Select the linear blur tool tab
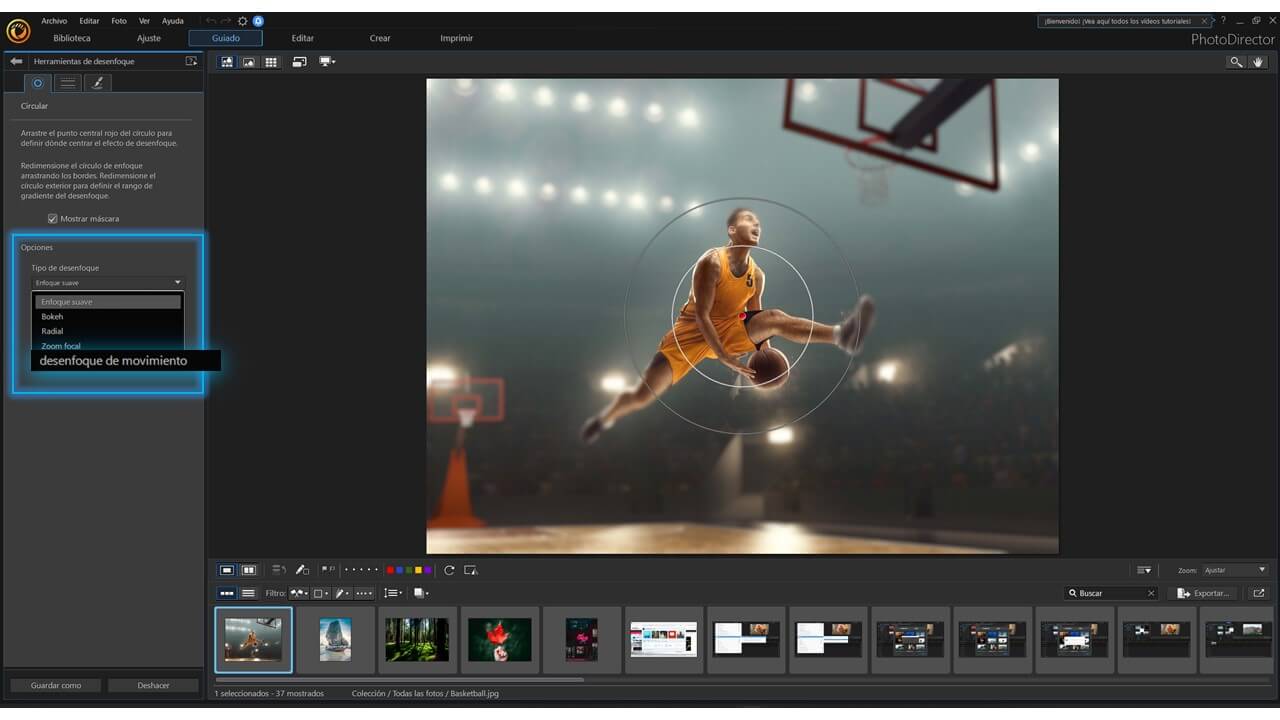This screenshot has height=720, width=1280. tap(67, 83)
